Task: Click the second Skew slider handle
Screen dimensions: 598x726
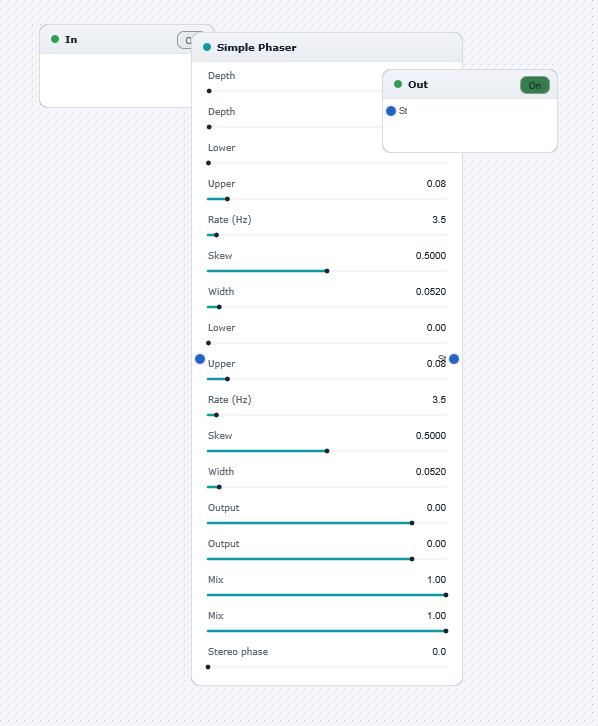Action: tap(327, 451)
